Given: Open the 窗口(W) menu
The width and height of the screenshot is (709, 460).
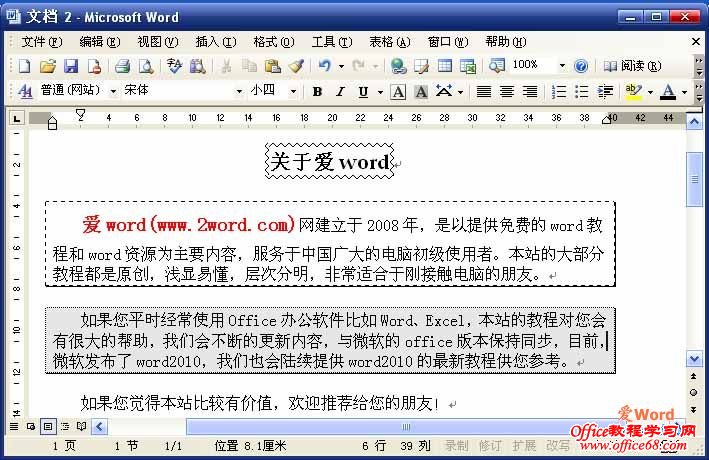Looking at the screenshot, I should [x=448, y=42].
